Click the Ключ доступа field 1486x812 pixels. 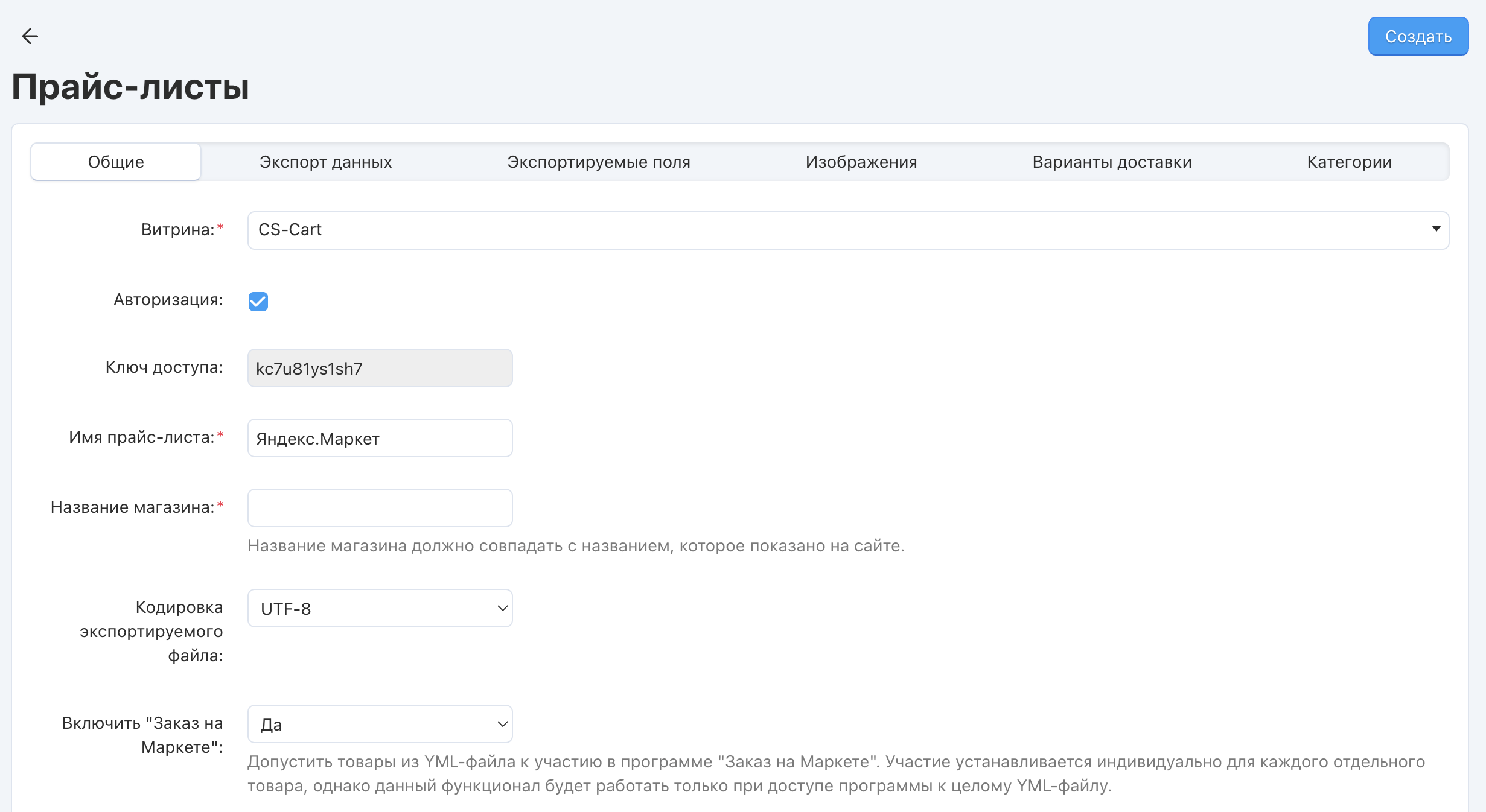(x=380, y=368)
